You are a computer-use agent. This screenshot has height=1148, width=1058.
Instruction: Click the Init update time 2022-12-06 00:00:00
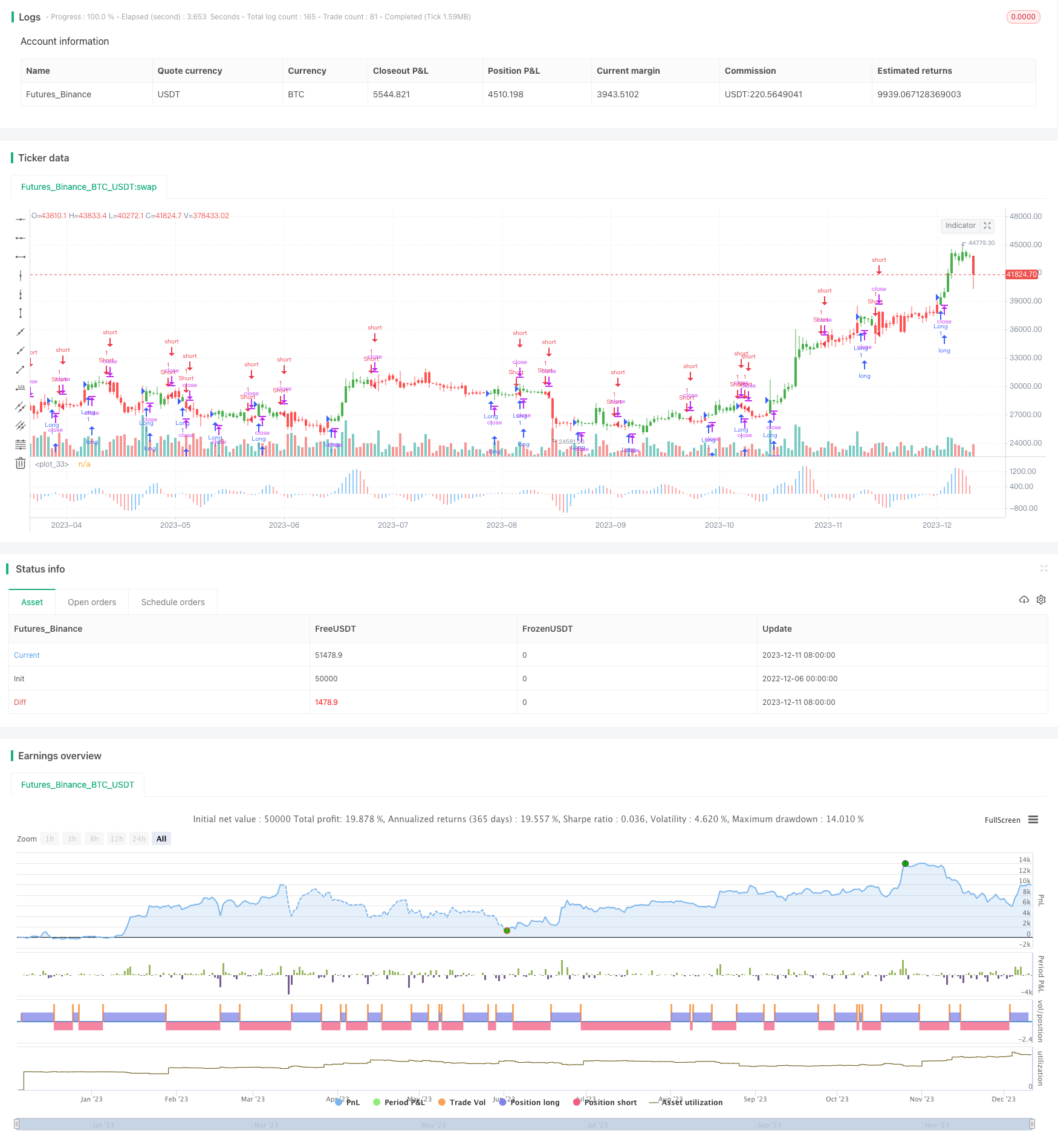point(800,679)
